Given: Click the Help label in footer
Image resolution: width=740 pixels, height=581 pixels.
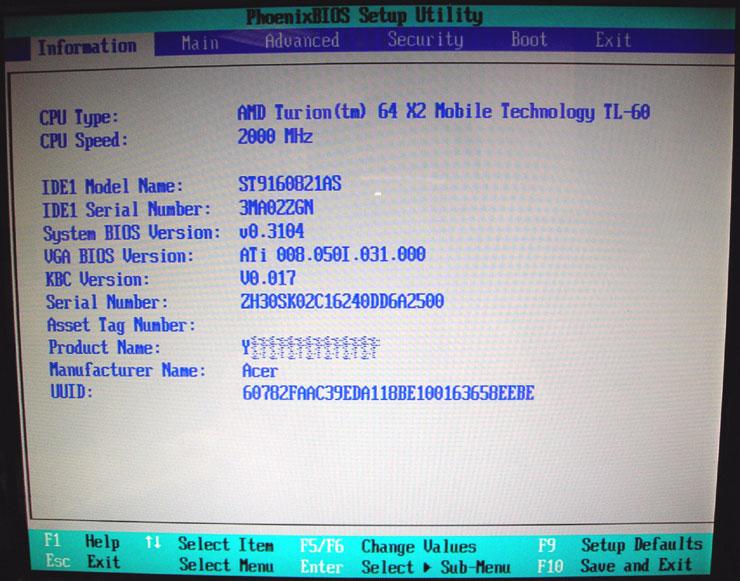Looking at the screenshot, I should point(102,541).
